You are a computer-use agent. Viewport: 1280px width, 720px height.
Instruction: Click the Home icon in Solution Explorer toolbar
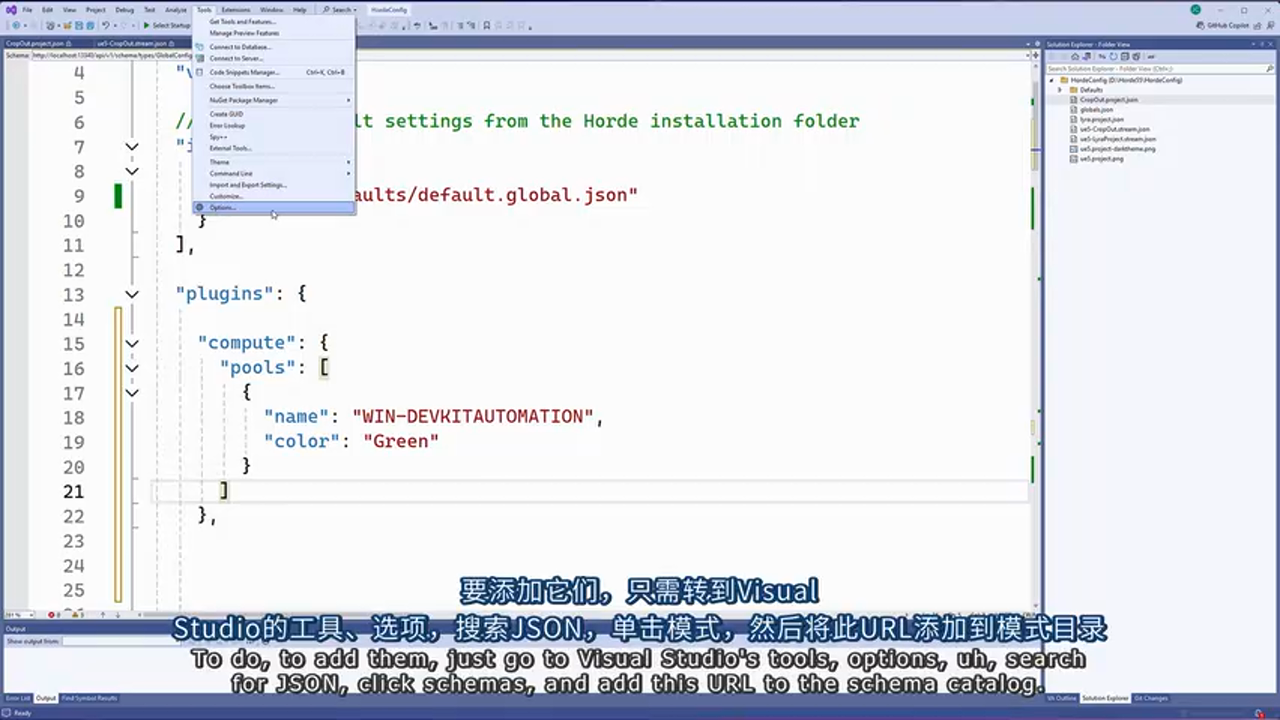1075,57
